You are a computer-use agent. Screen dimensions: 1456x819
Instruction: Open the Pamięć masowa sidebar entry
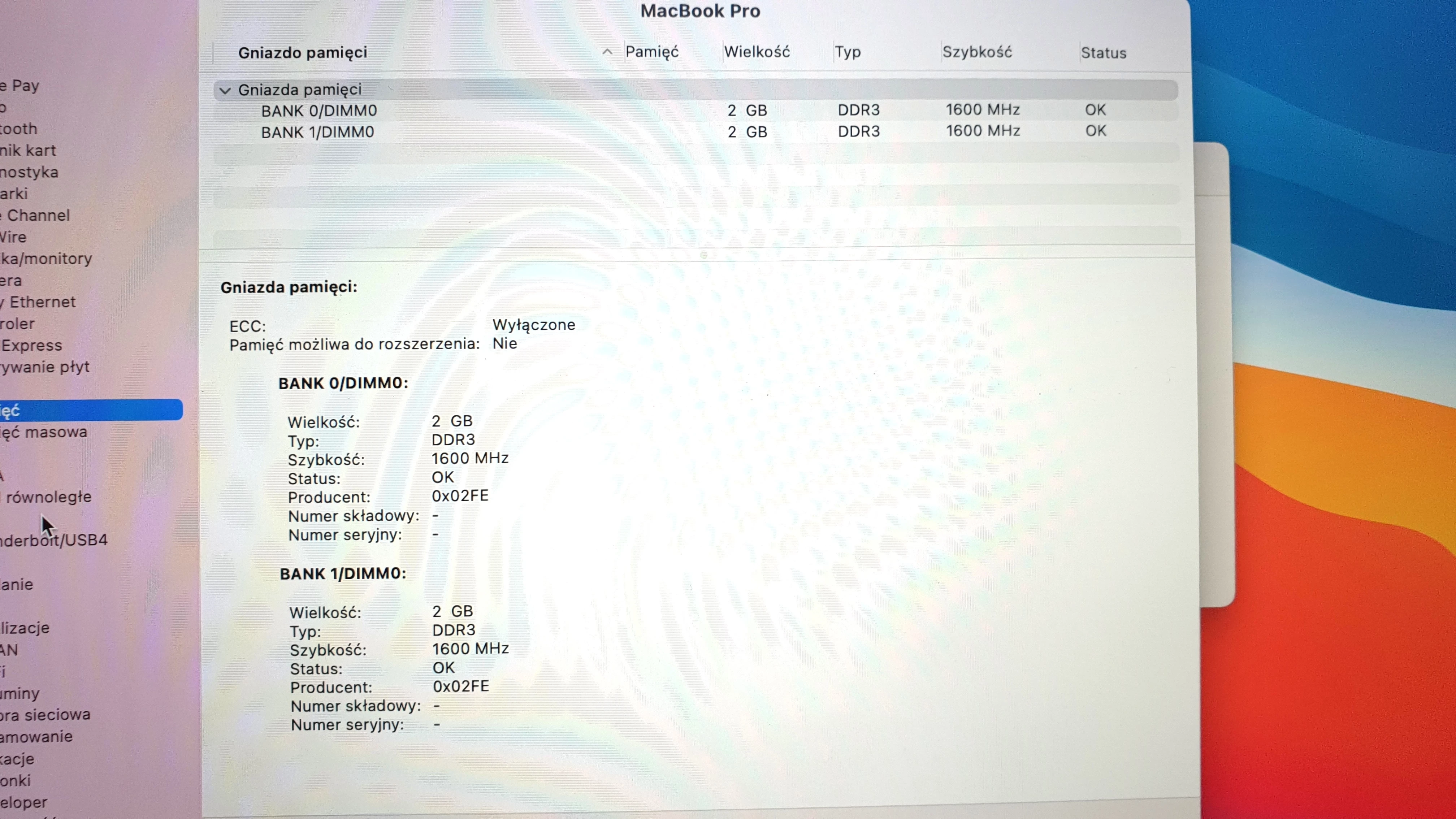[x=44, y=432]
